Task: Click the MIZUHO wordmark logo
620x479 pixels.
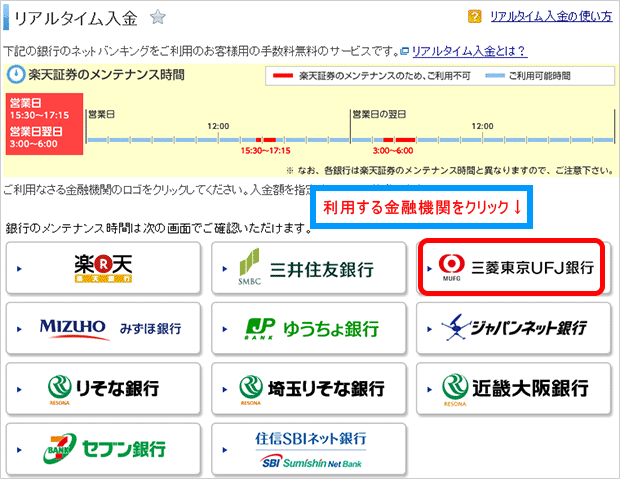Action: 73,328
